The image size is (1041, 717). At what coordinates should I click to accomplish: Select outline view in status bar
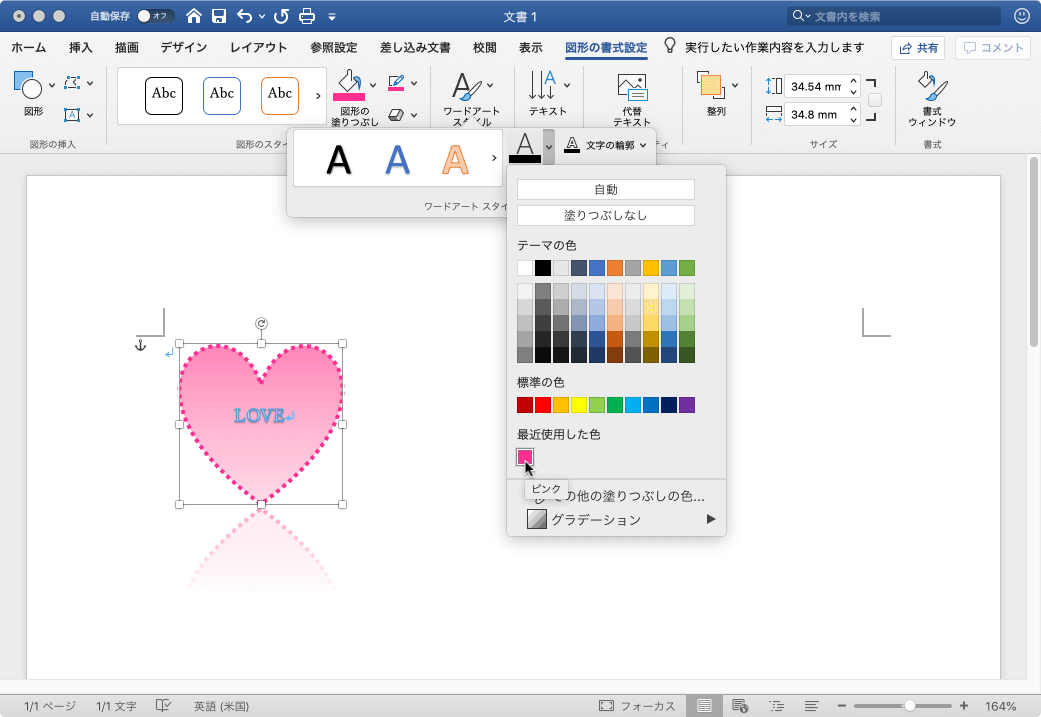pyautogui.click(x=776, y=706)
